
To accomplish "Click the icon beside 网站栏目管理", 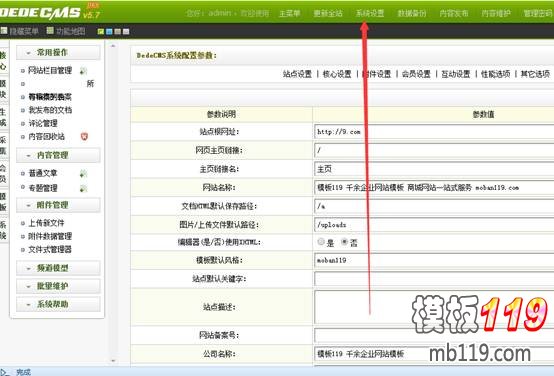I will tap(83, 71).
